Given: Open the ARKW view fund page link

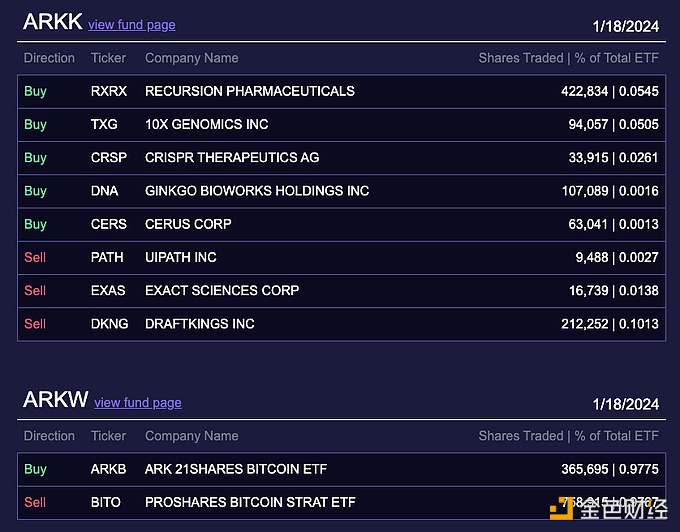Looking at the screenshot, I should coord(138,403).
